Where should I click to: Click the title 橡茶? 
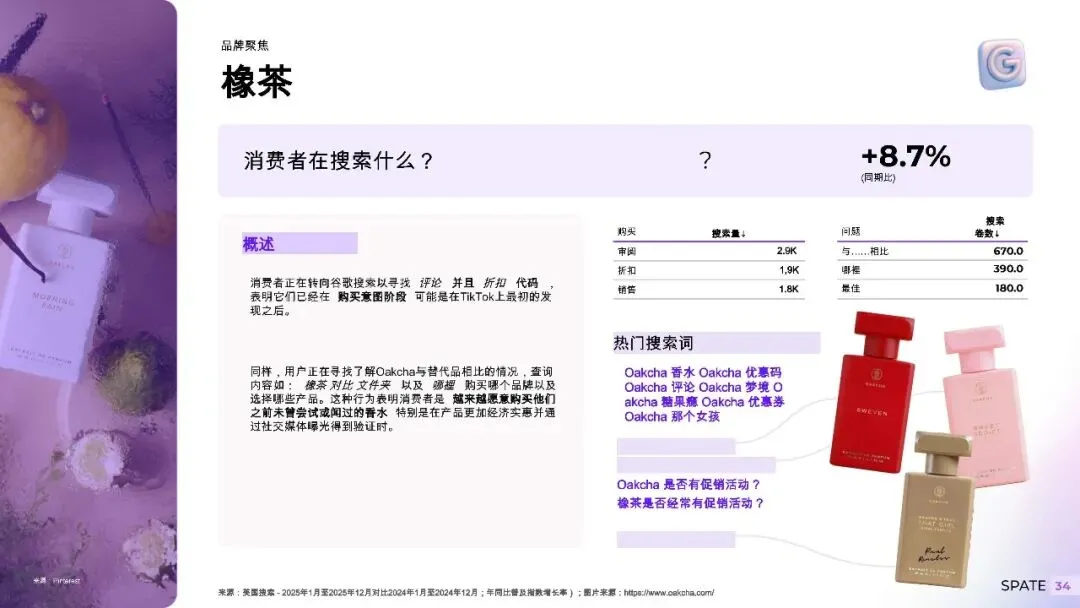(x=256, y=81)
